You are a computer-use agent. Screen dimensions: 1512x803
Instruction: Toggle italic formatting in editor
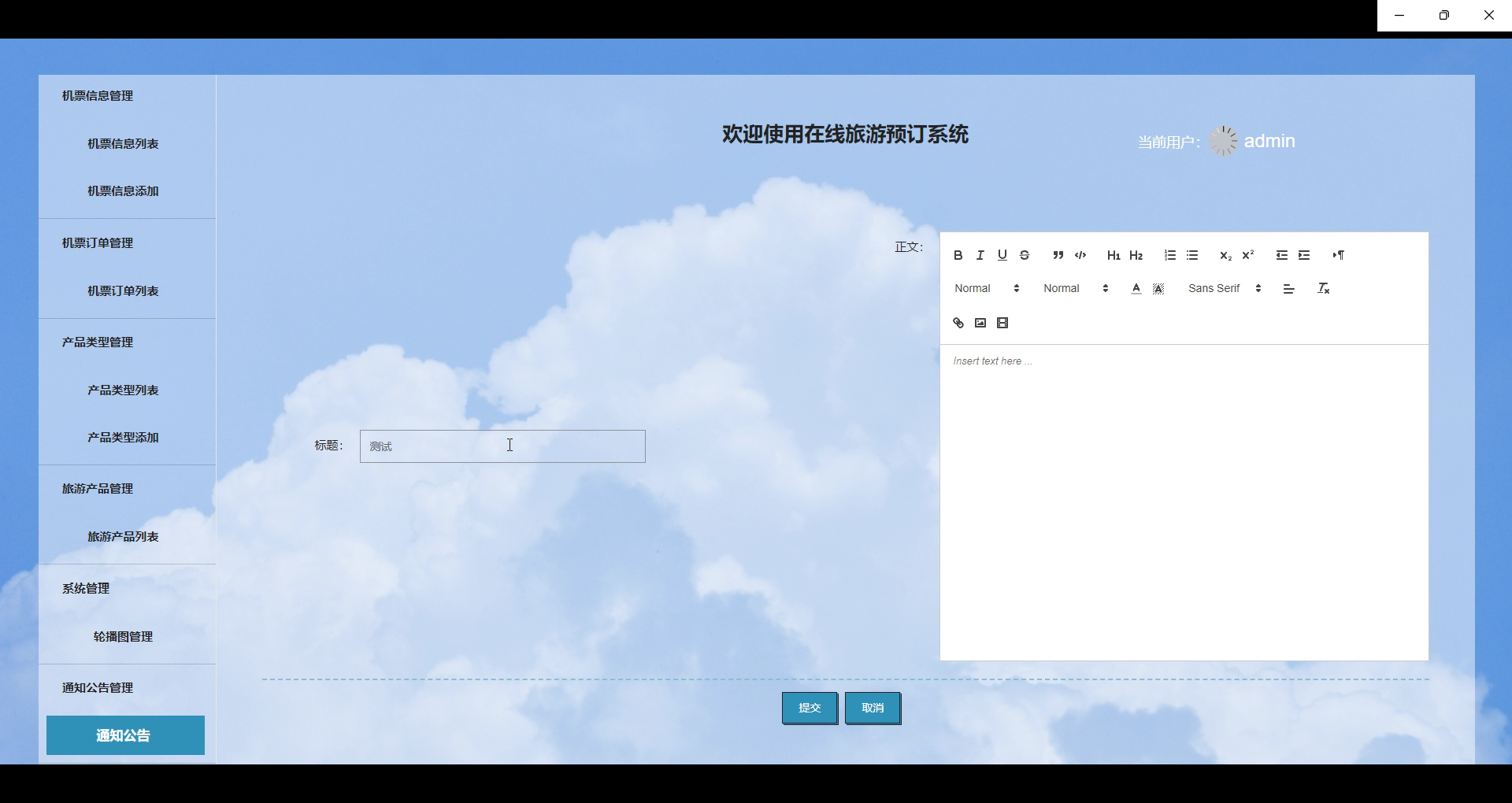click(980, 255)
